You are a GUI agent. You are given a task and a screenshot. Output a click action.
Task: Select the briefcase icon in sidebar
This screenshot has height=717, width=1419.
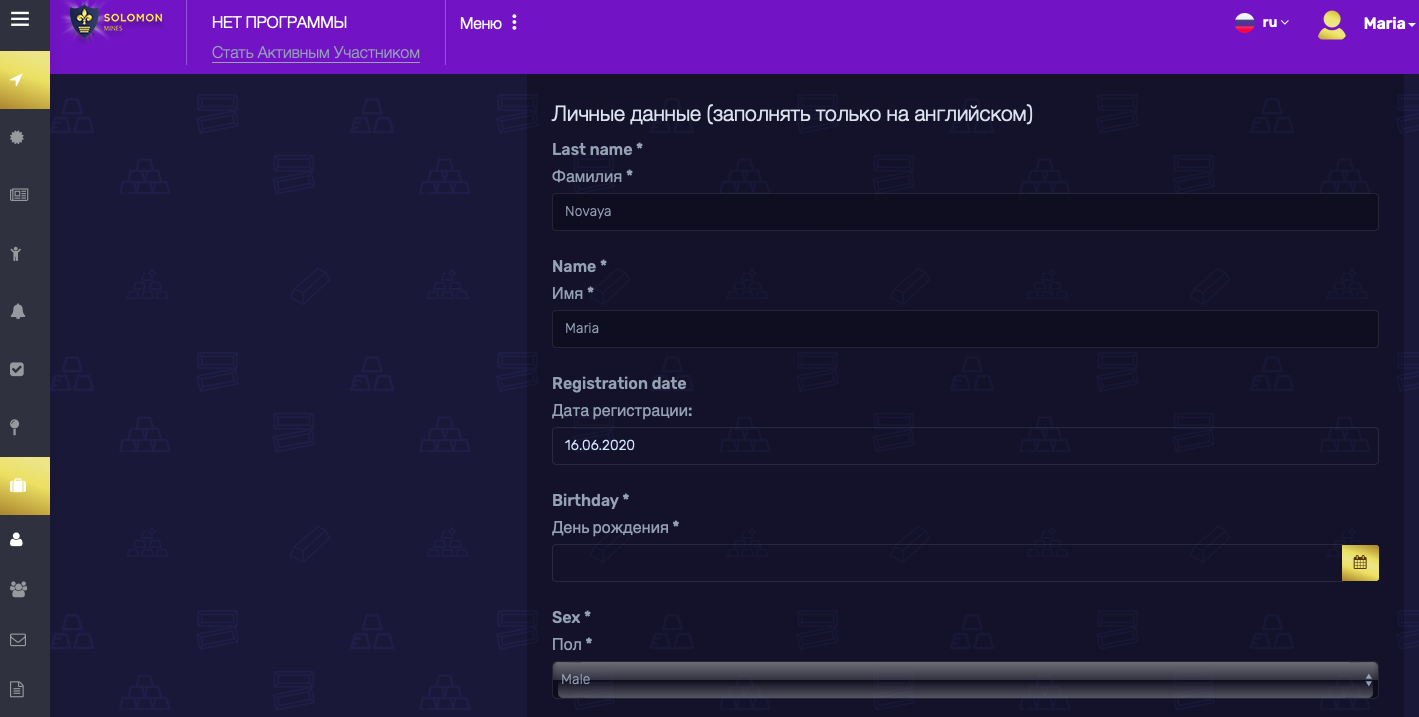coord(18,486)
